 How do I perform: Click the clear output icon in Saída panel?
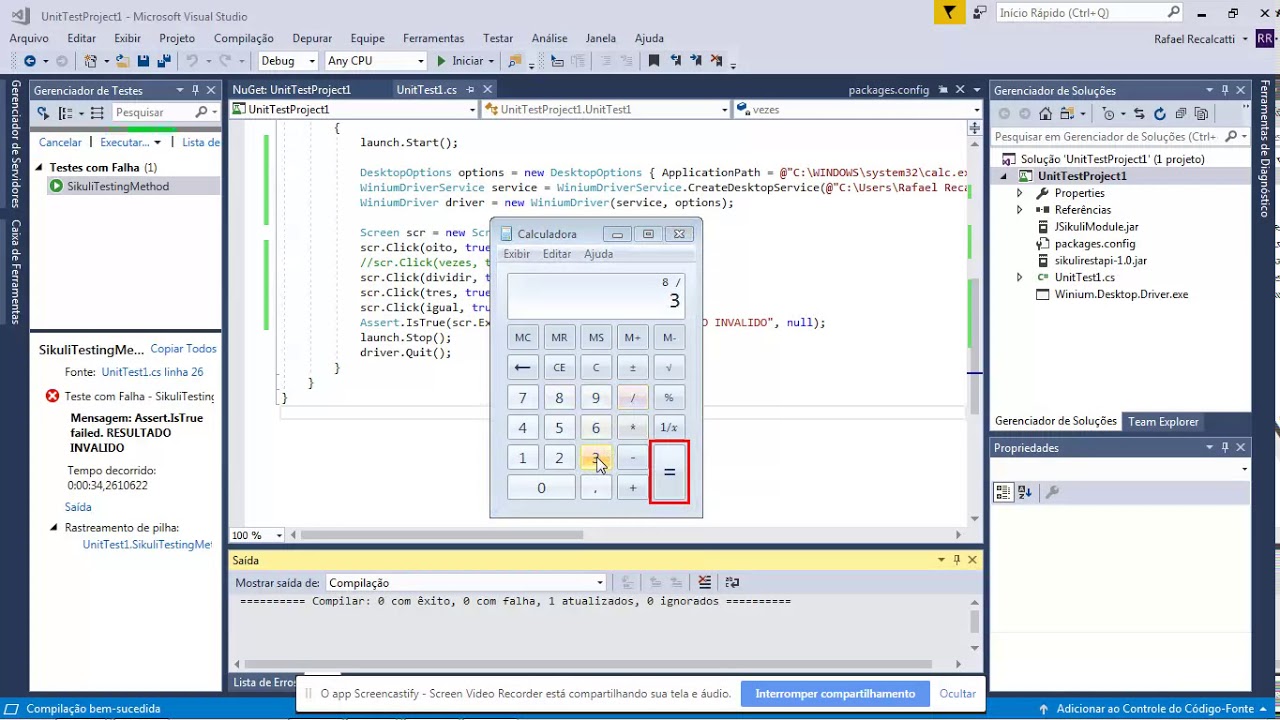click(705, 582)
